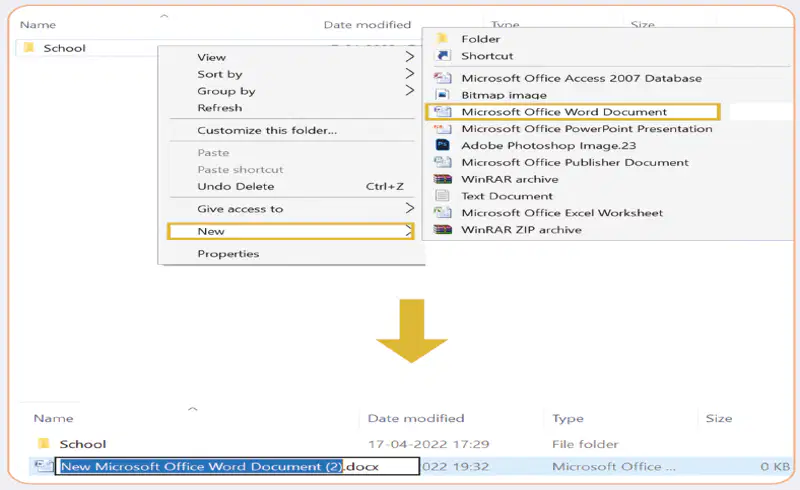Viewport: 800px width, 490px height.
Task: Expand the View submenu arrow
Action: pyautogui.click(x=409, y=57)
